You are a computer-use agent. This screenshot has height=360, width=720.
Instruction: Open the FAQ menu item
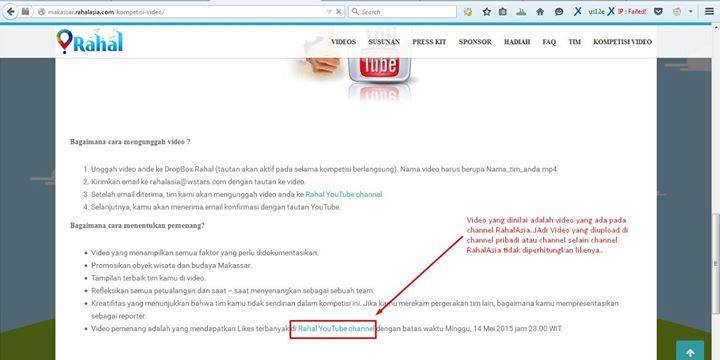pyautogui.click(x=549, y=42)
